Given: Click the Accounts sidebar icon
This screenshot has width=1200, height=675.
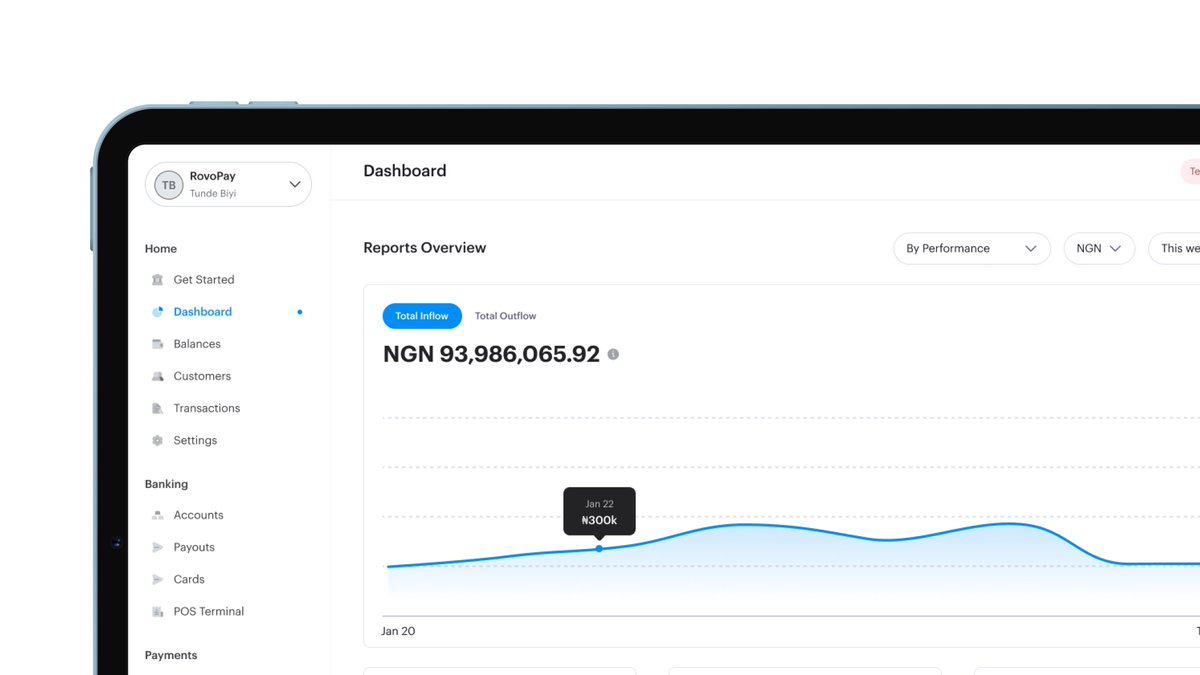Looking at the screenshot, I should 157,515.
